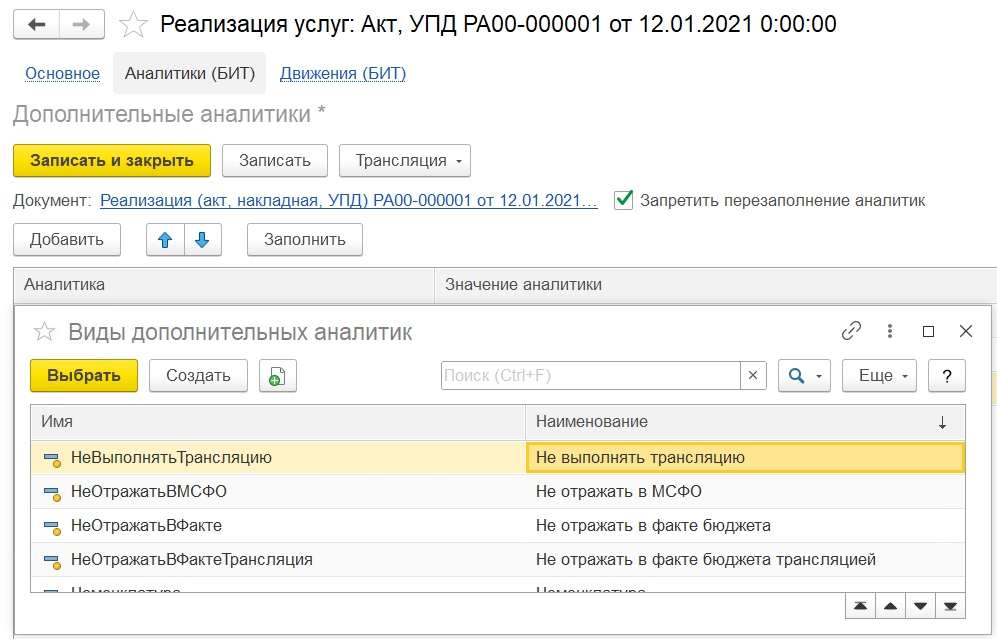Viewport: 997px width, 639px height.
Task: Click the back navigation arrow
Action: pyautogui.click(x=38, y=25)
